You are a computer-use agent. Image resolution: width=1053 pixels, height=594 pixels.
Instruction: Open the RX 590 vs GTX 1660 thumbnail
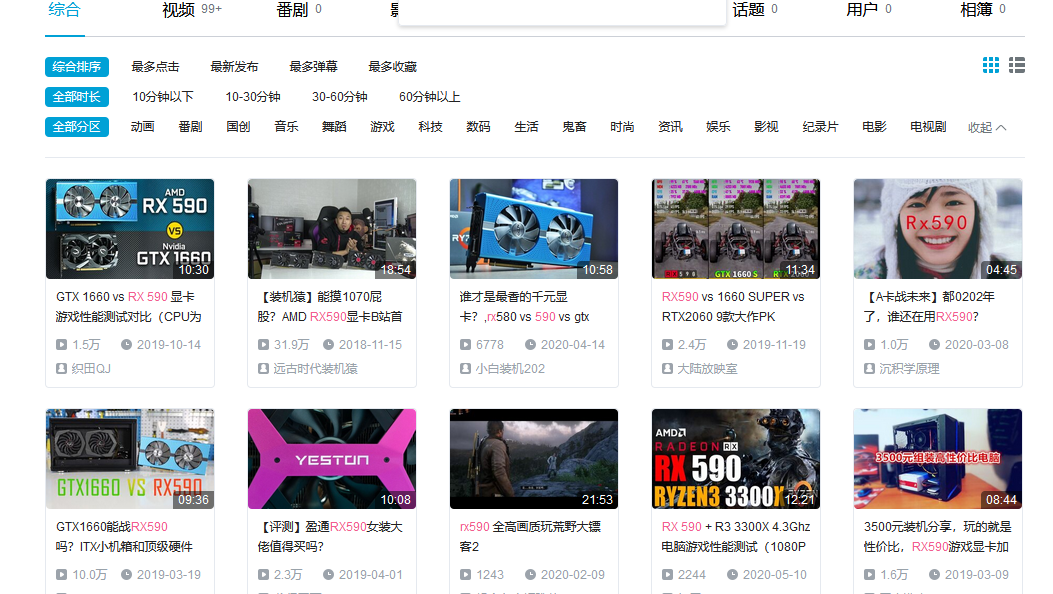130,229
